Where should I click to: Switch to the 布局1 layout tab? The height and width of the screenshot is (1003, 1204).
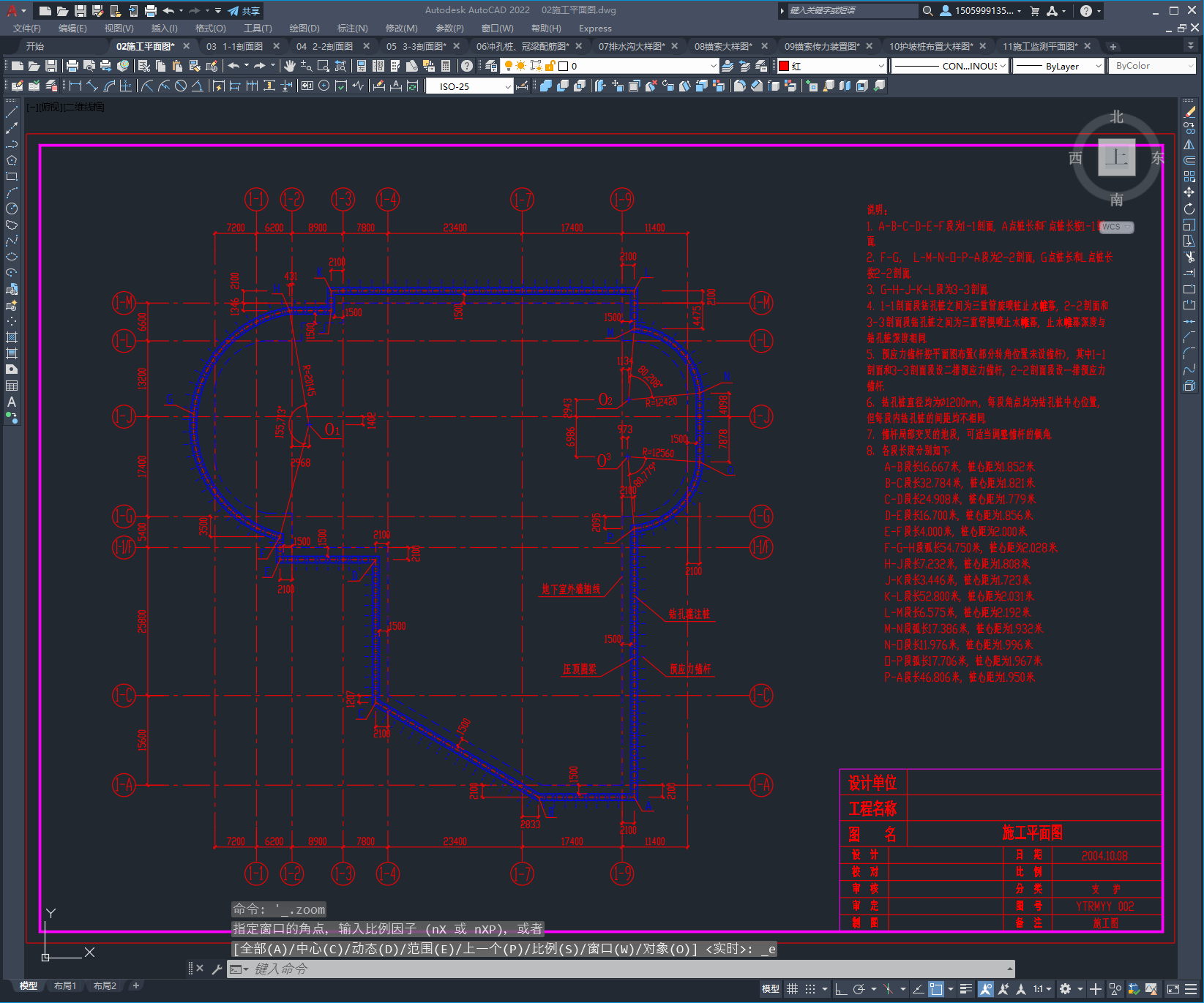point(65,986)
